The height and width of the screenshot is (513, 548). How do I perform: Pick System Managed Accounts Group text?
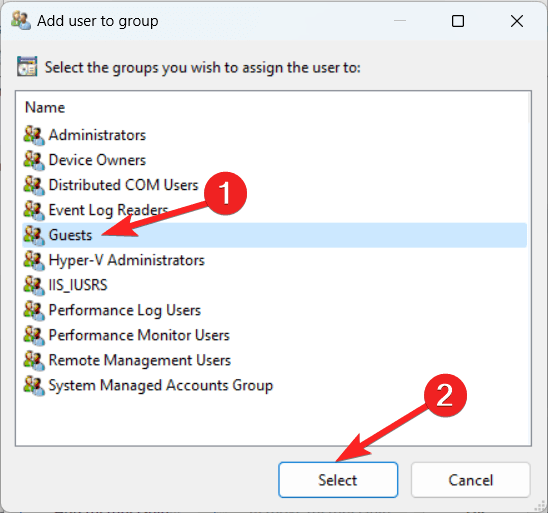tap(161, 386)
